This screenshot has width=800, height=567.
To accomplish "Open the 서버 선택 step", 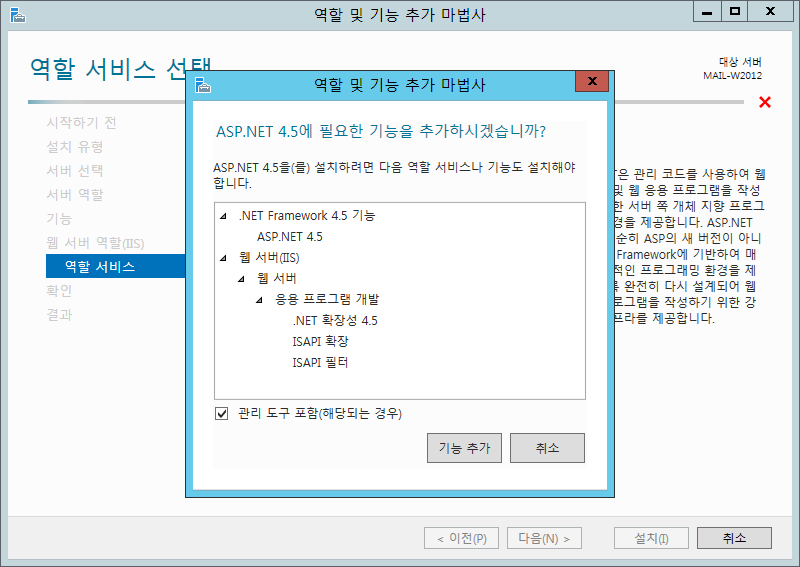I will [75, 170].
